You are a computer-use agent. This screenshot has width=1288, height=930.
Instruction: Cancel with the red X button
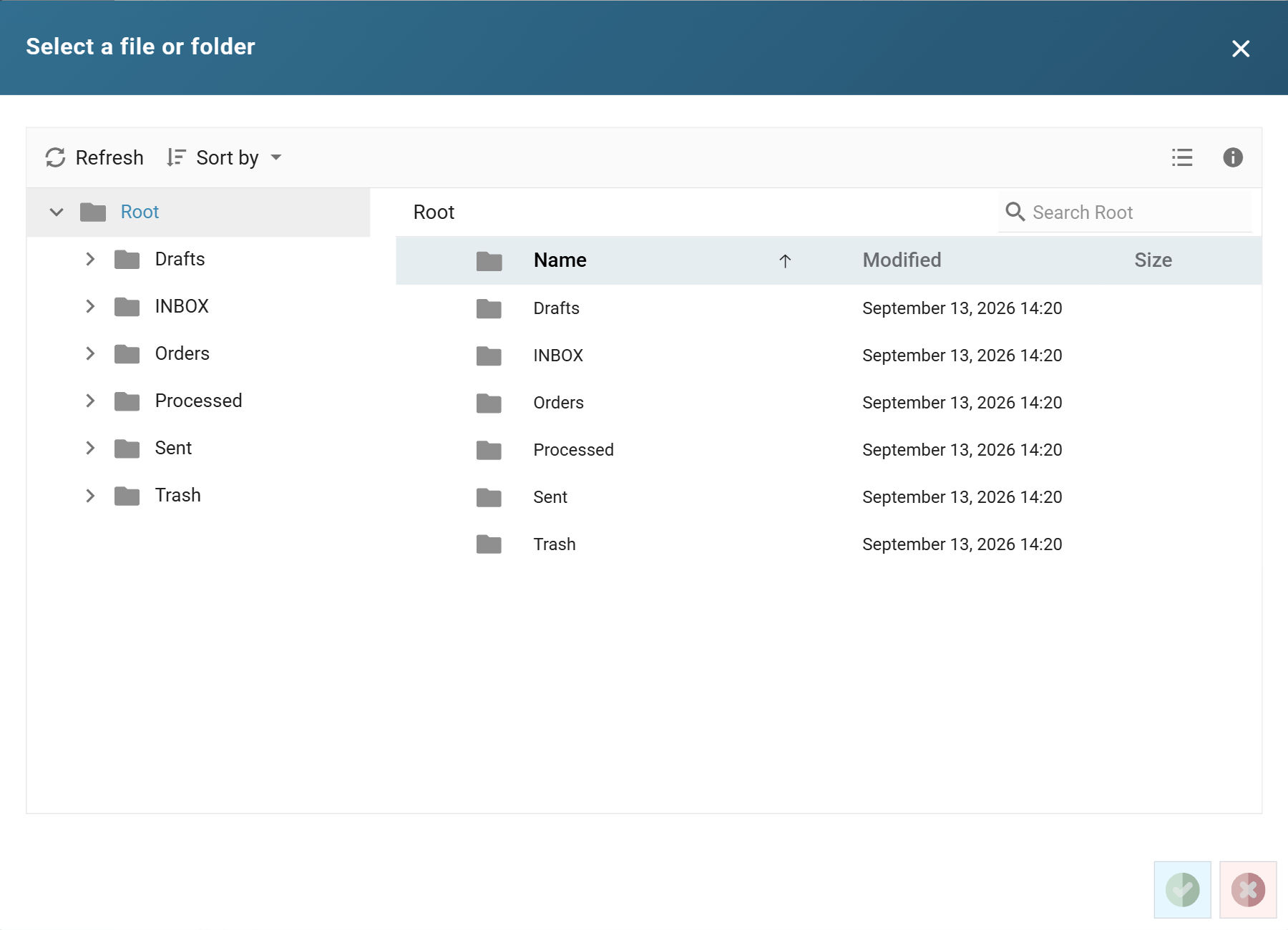1248,890
